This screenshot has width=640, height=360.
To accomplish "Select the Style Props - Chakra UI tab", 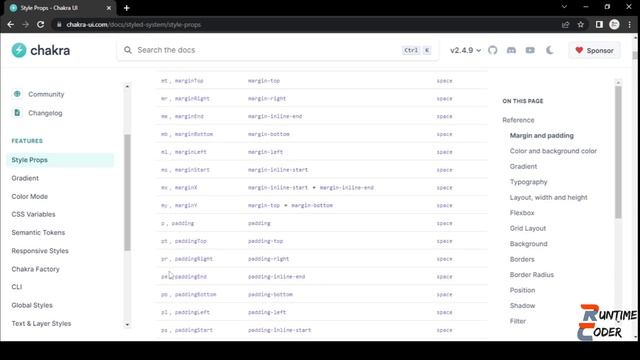I will pyautogui.click(x=60, y=8).
